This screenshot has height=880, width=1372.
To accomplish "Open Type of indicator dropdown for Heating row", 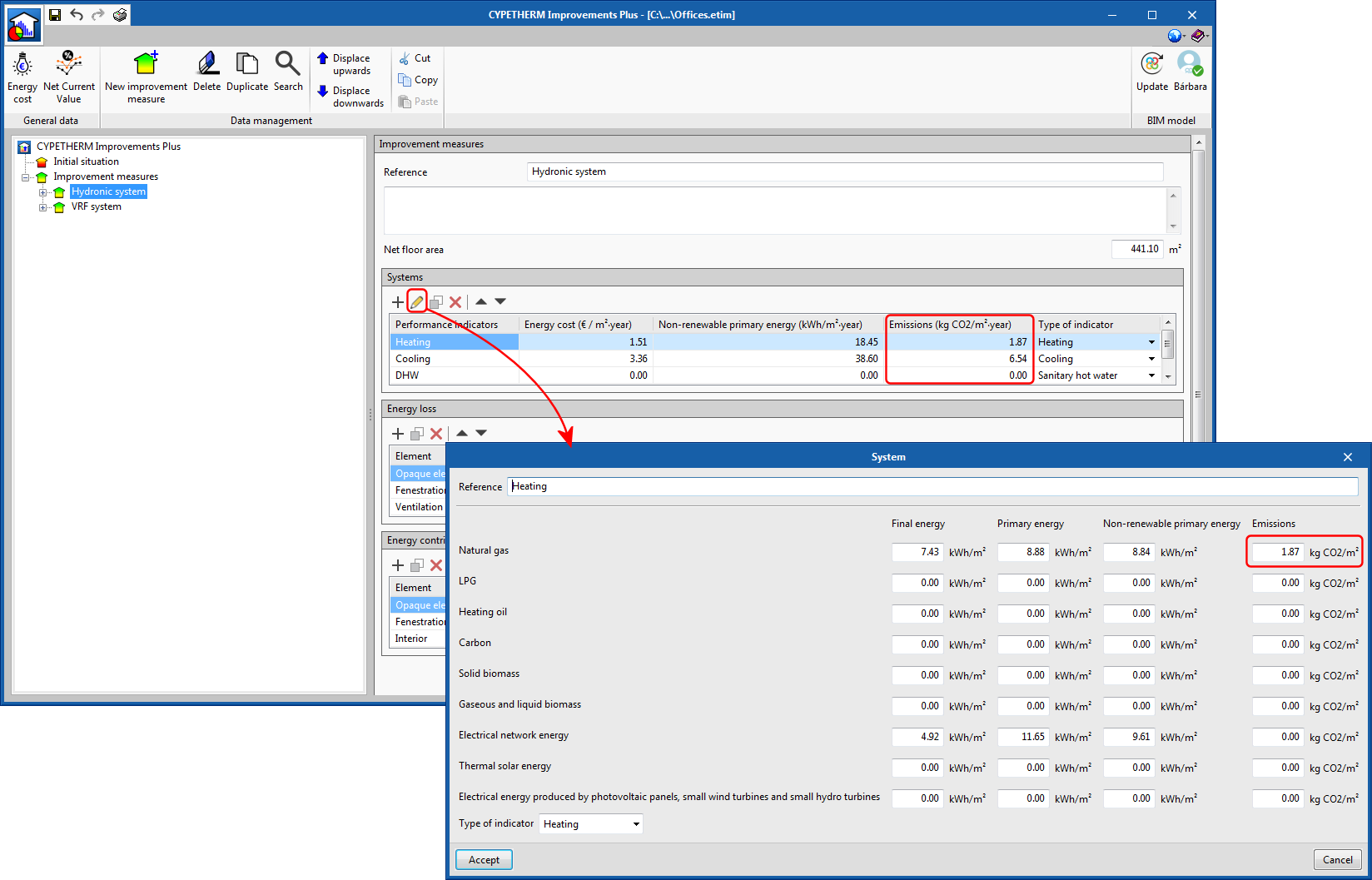I will tap(1151, 342).
